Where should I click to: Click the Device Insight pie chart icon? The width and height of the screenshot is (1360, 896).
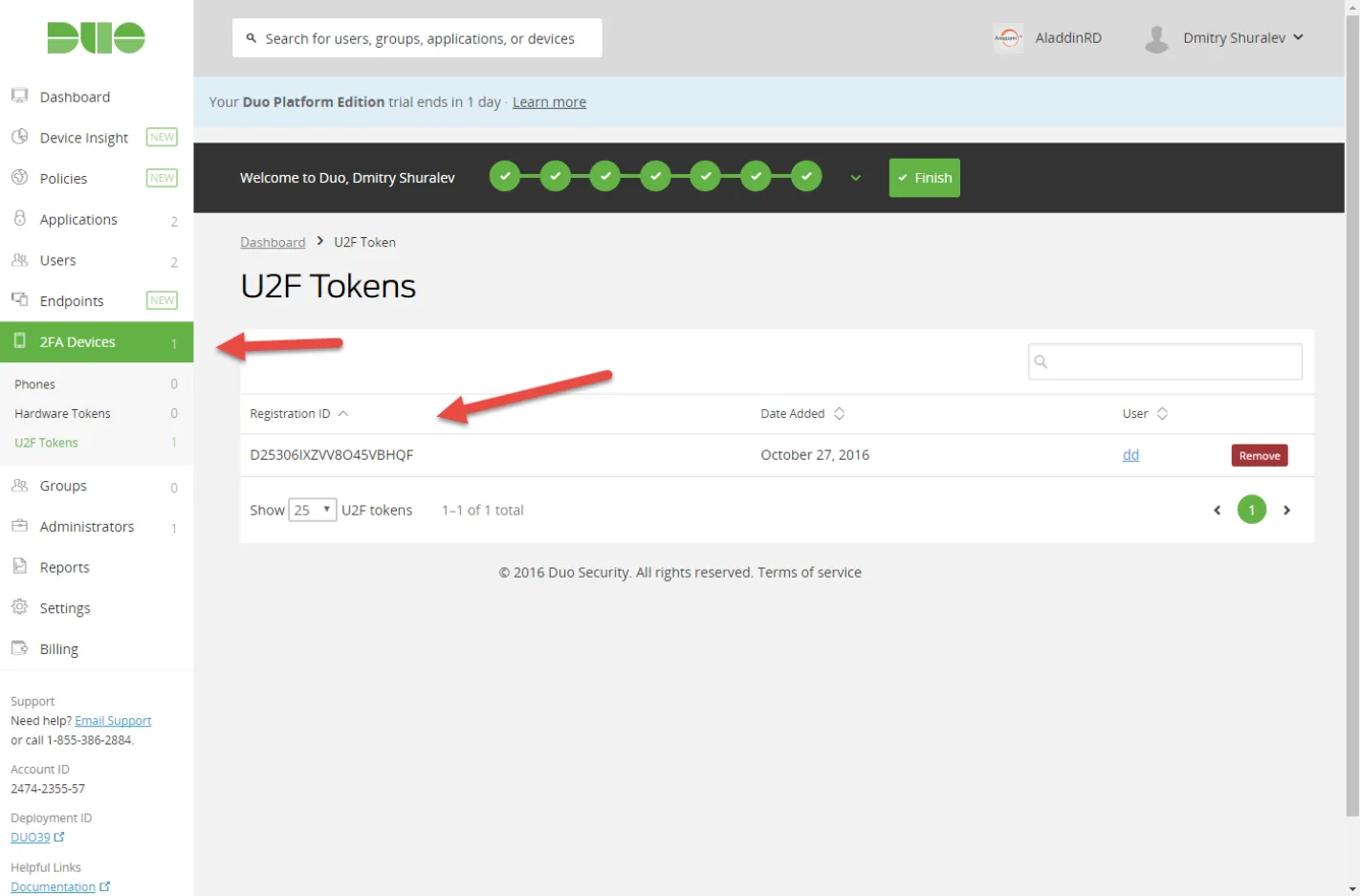pyautogui.click(x=19, y=137)
